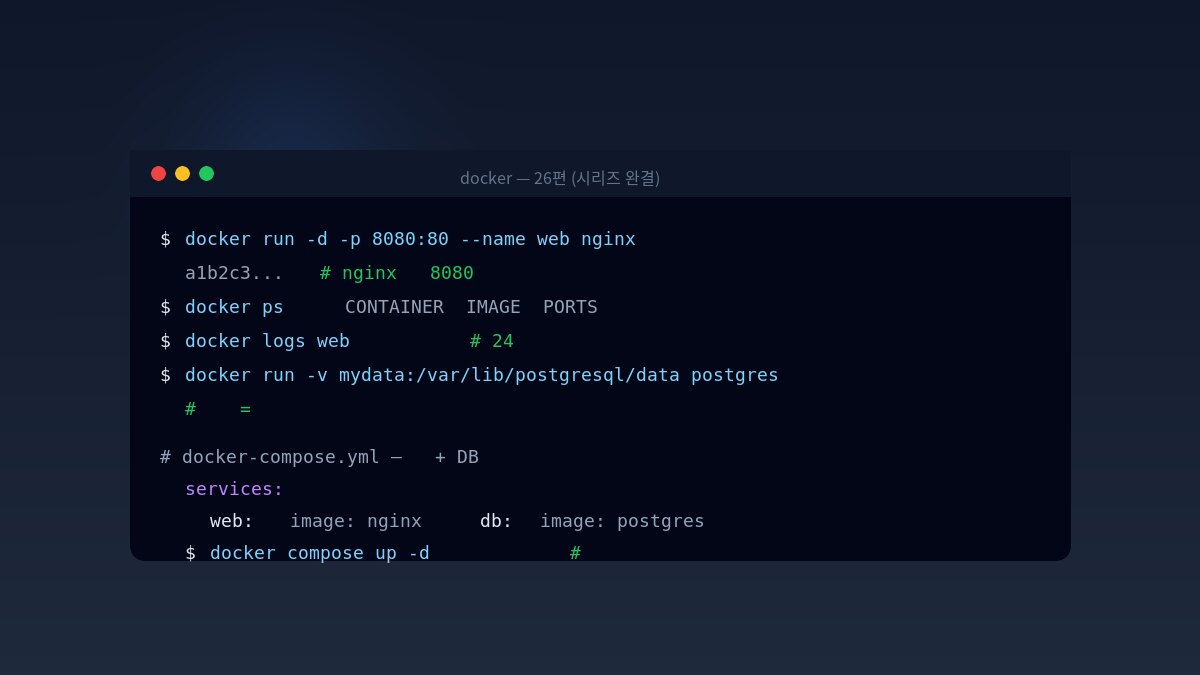Click the 'docker logs web' command

click(x=267, y=341)
